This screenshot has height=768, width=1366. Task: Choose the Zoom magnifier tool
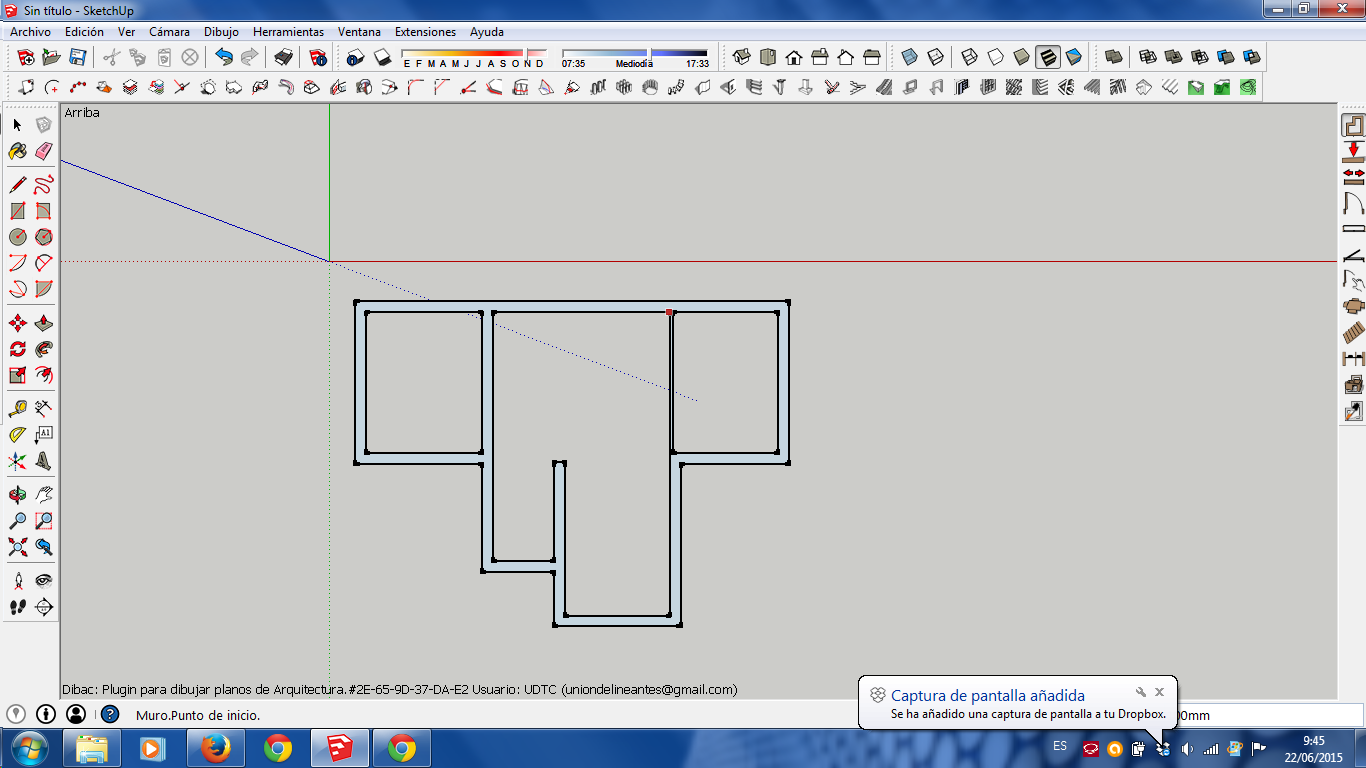(17, 521)
